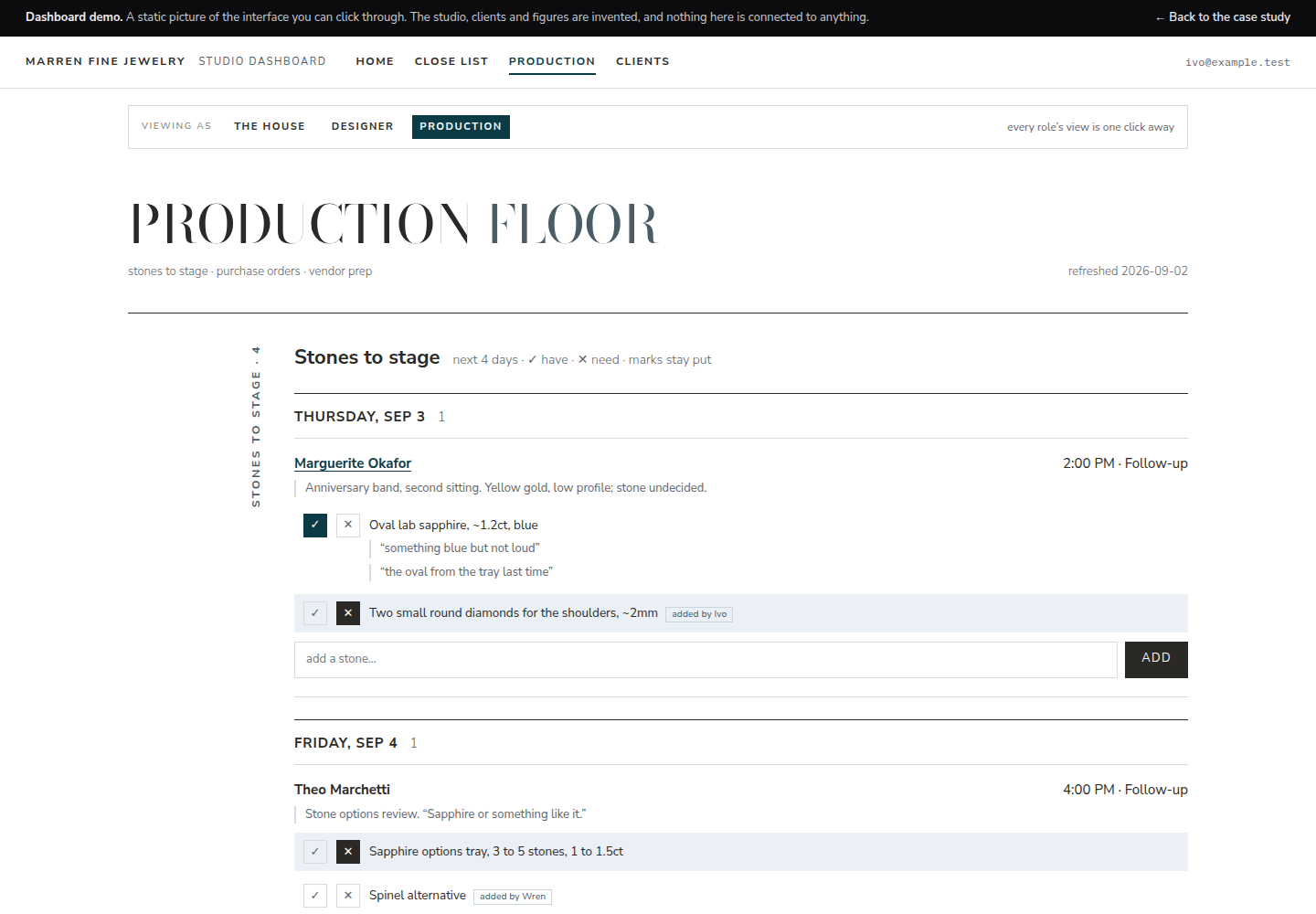Go back to the case study
Image resolution: width=1316 pixels, height=914 pixels.
click(1223, 16)
